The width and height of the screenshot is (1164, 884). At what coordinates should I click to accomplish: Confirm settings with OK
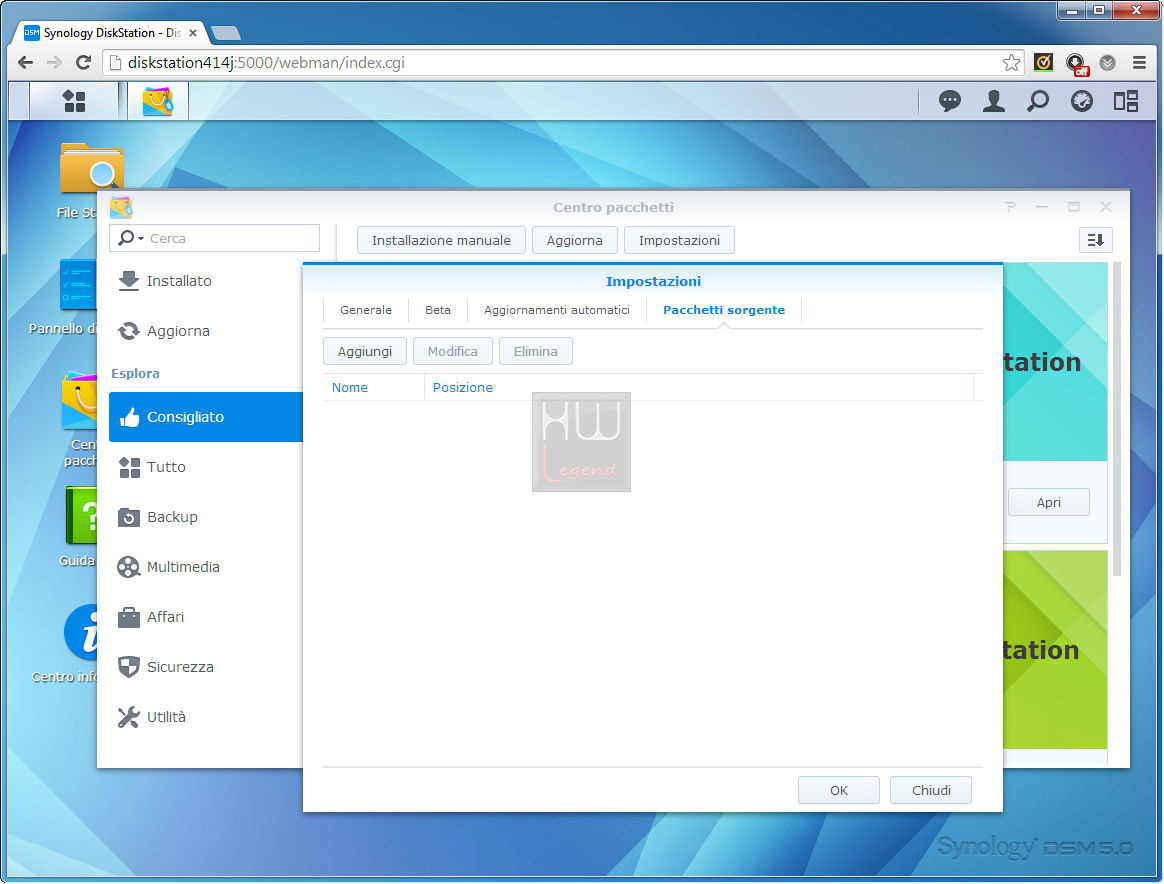coord(839,790)
